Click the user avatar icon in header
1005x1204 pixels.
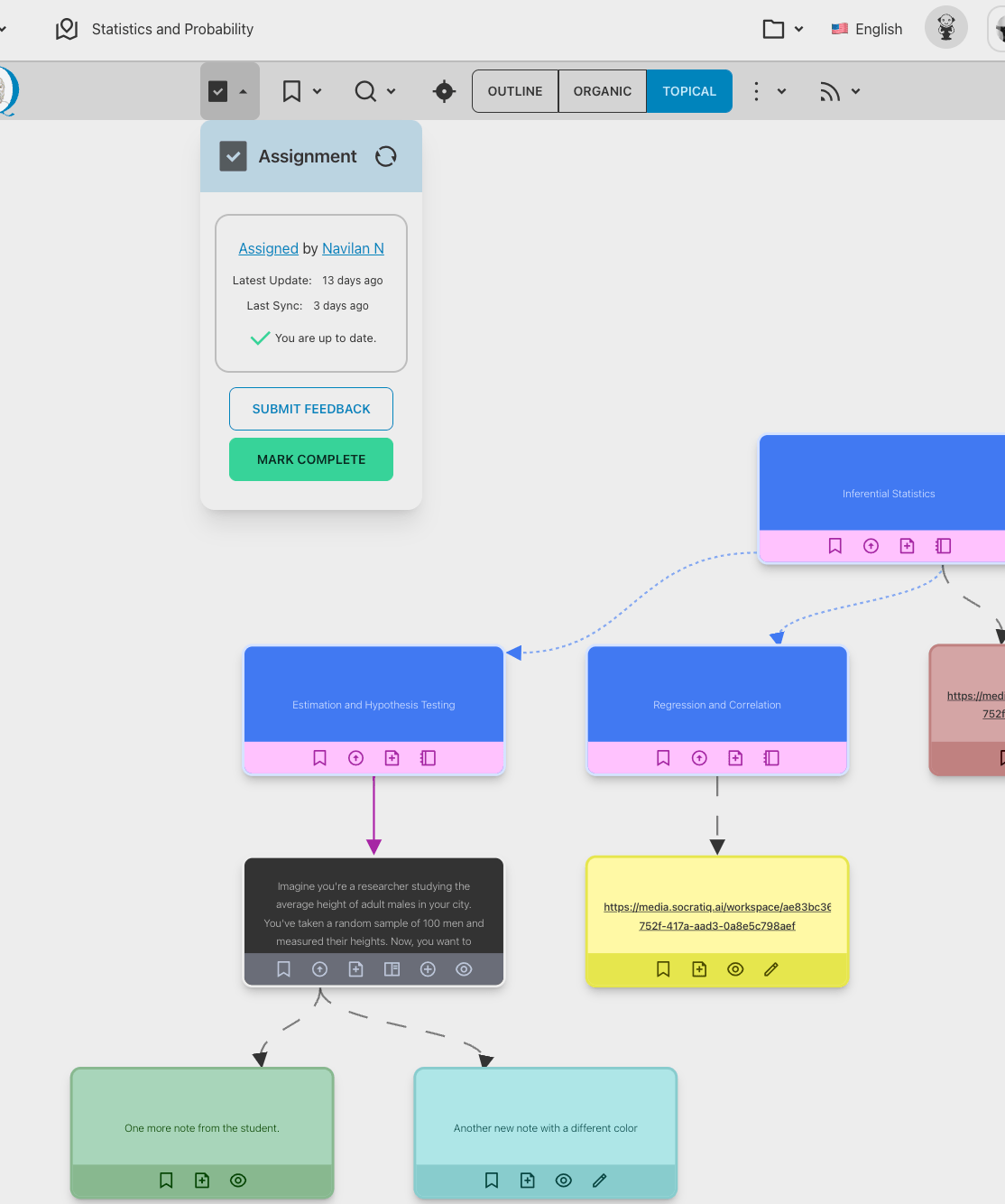[x=945, y=28]
